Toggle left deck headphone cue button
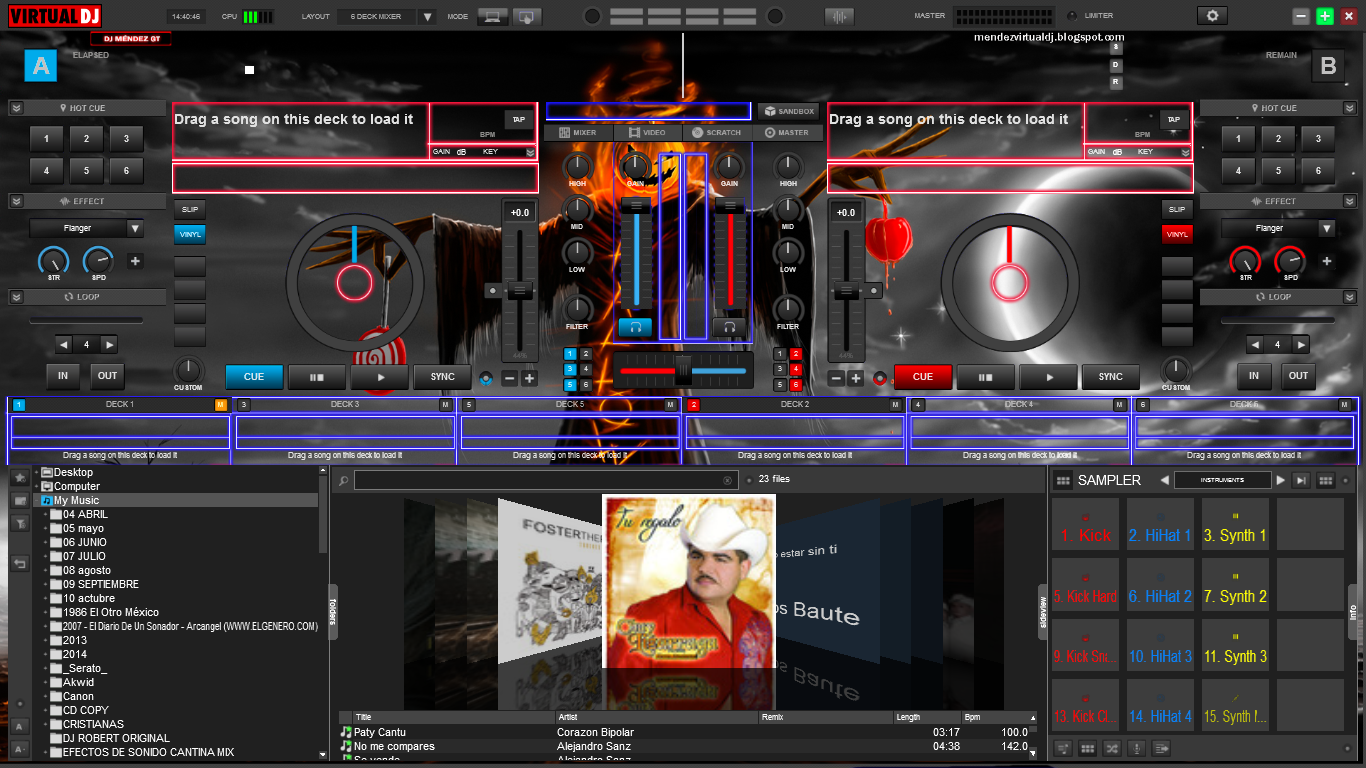 (635, 327)
